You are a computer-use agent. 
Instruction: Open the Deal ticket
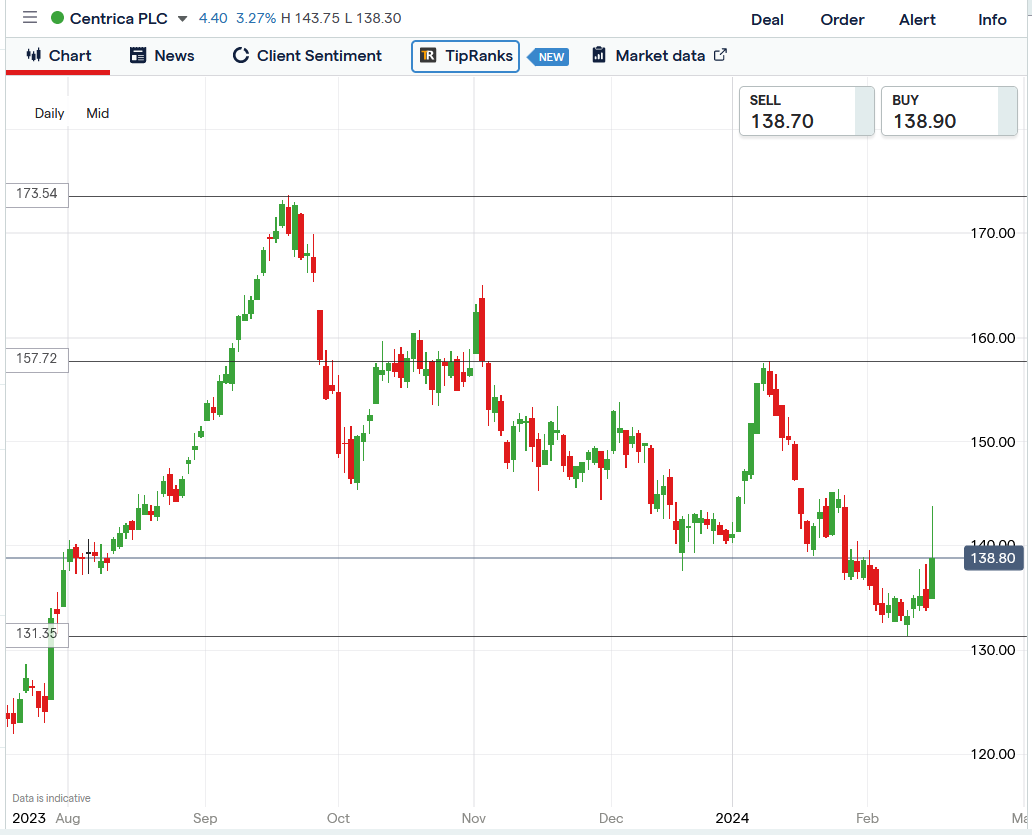[x=767, y=20]
